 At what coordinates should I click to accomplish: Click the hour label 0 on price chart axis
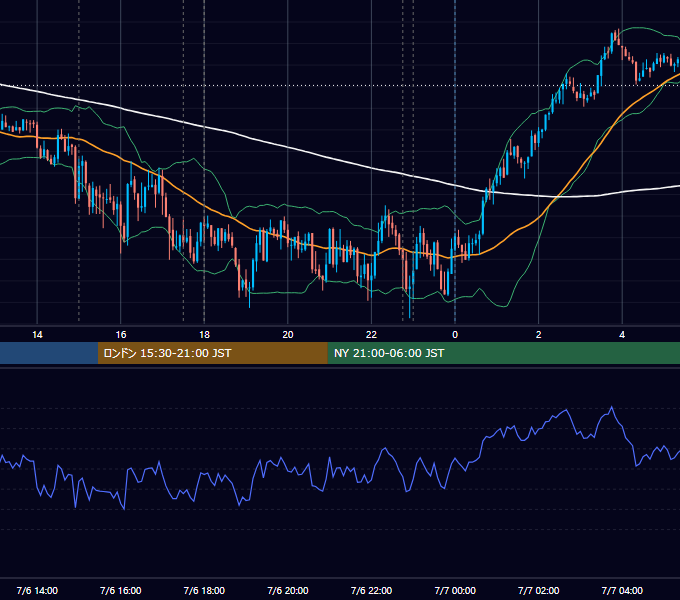pos(455,335)
